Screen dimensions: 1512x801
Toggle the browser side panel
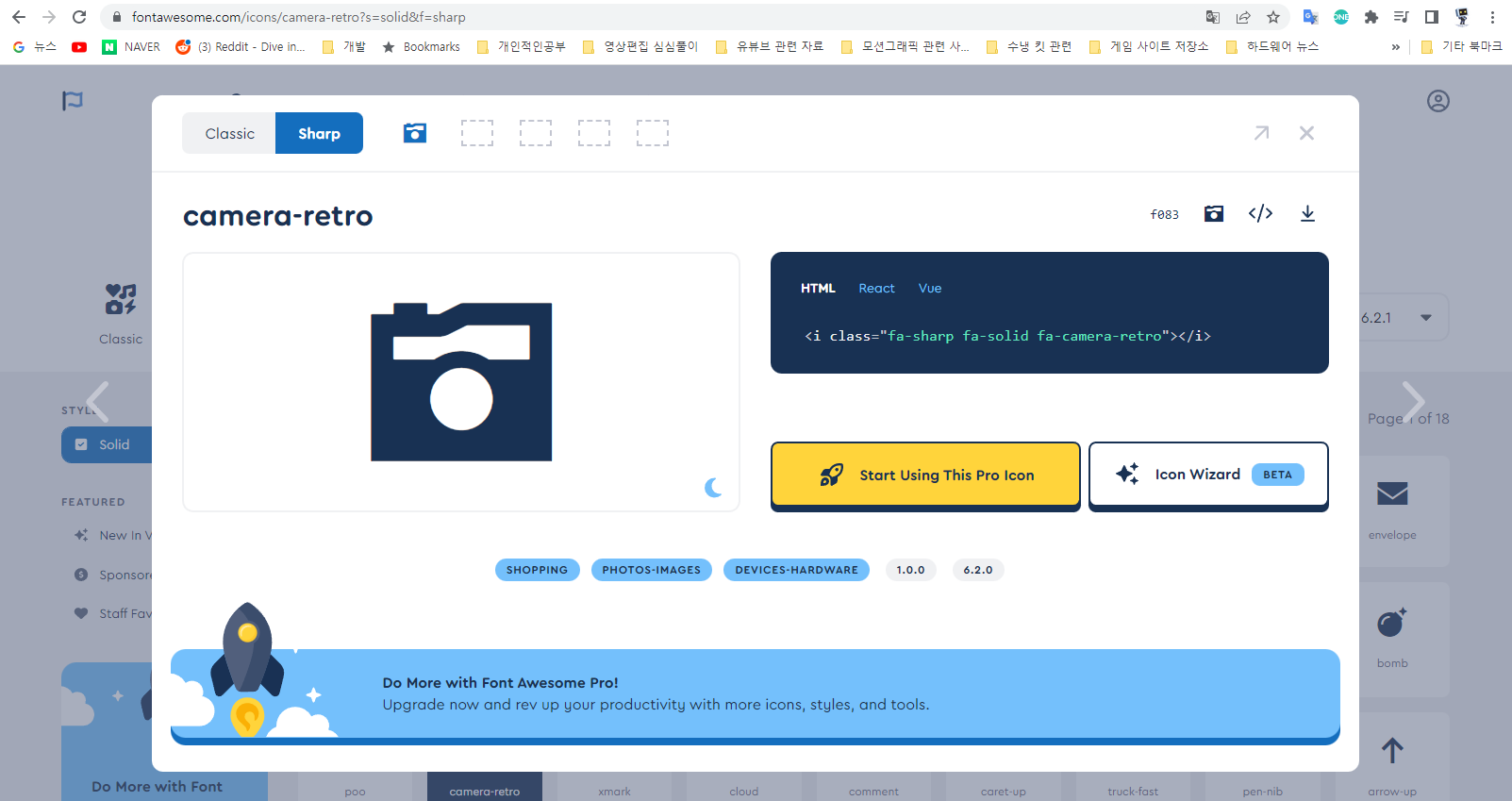click(x=1432, y=17)
